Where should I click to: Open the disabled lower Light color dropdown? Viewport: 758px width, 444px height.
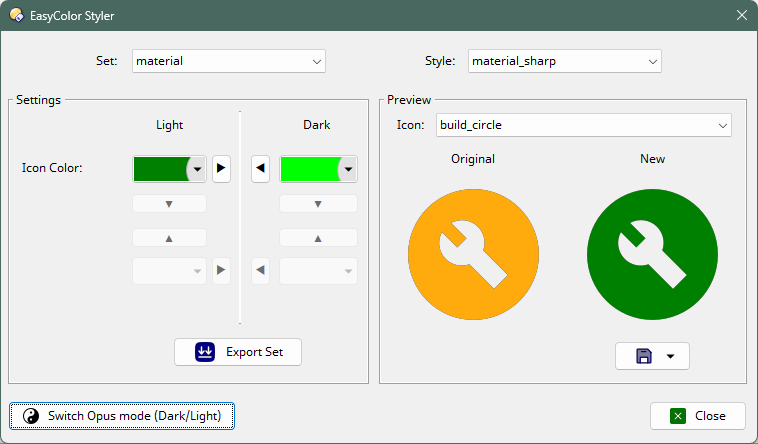tap(169, 271)
